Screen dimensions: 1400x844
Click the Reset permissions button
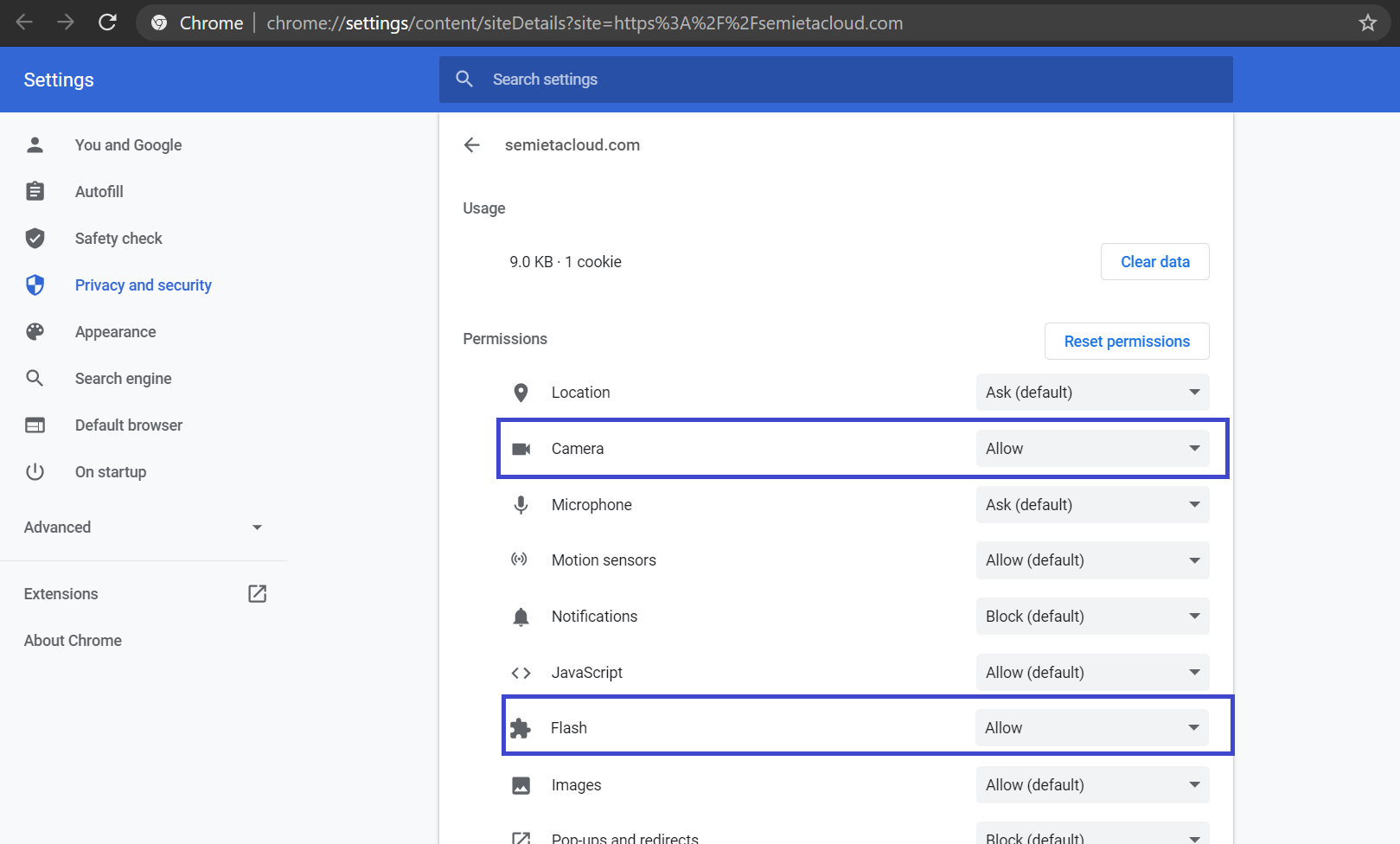point(1127,342)
